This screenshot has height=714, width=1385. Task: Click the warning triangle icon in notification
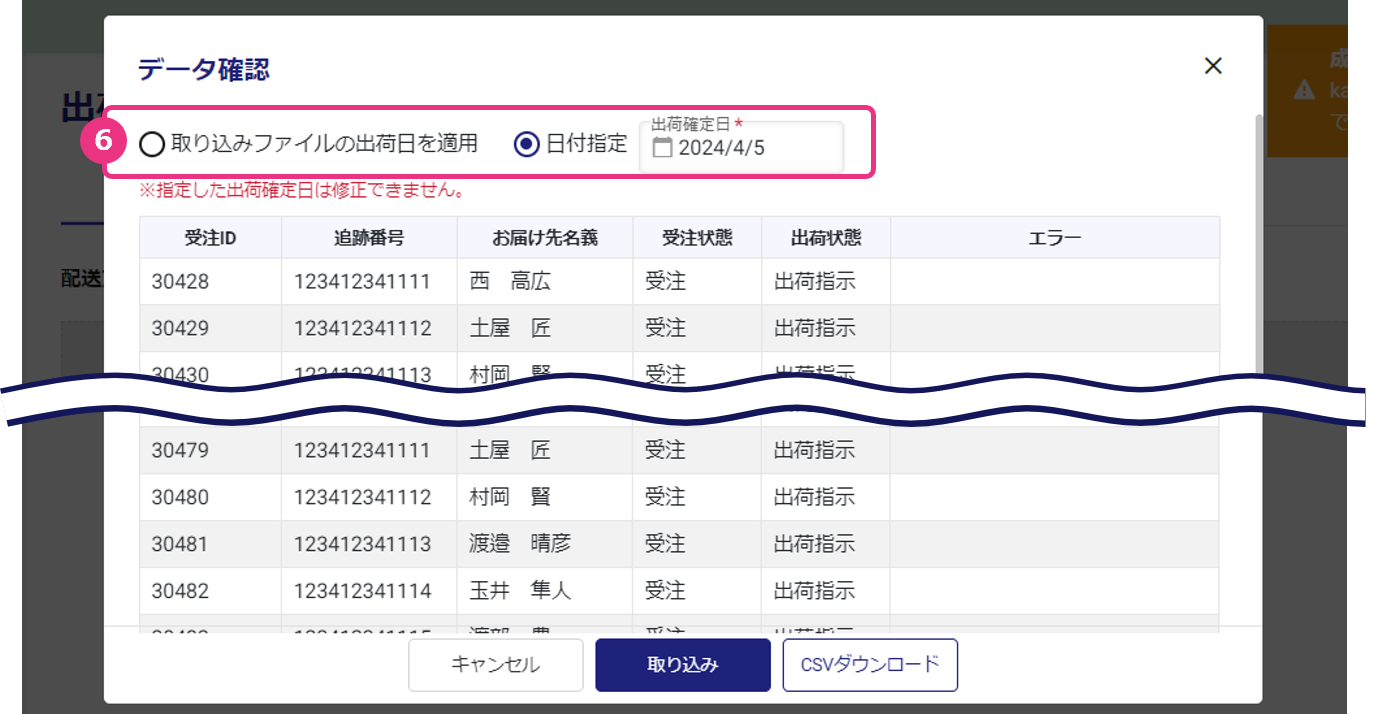1304,91
